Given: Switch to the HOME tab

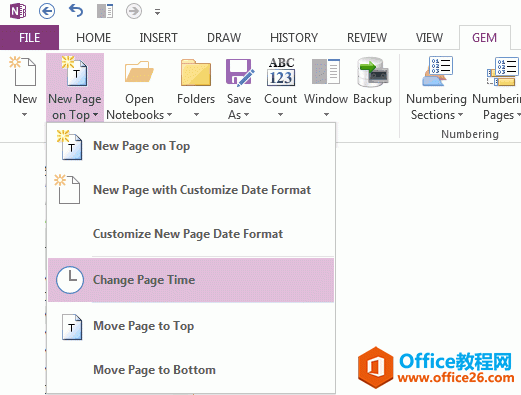Looking at the screenshot, I should tap(93, 38).
